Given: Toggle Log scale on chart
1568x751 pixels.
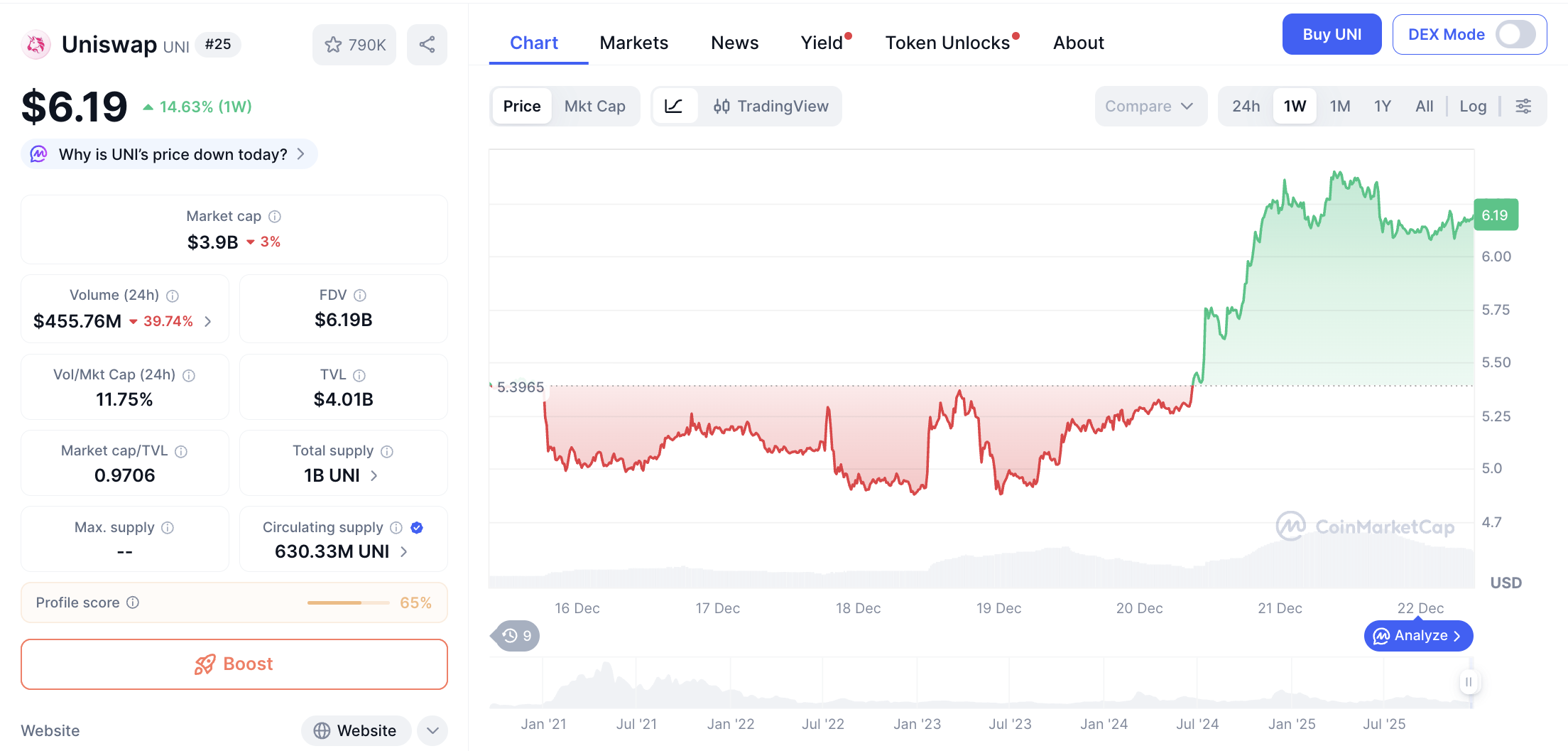Looking at the screenshot, I should [1473, 107].
